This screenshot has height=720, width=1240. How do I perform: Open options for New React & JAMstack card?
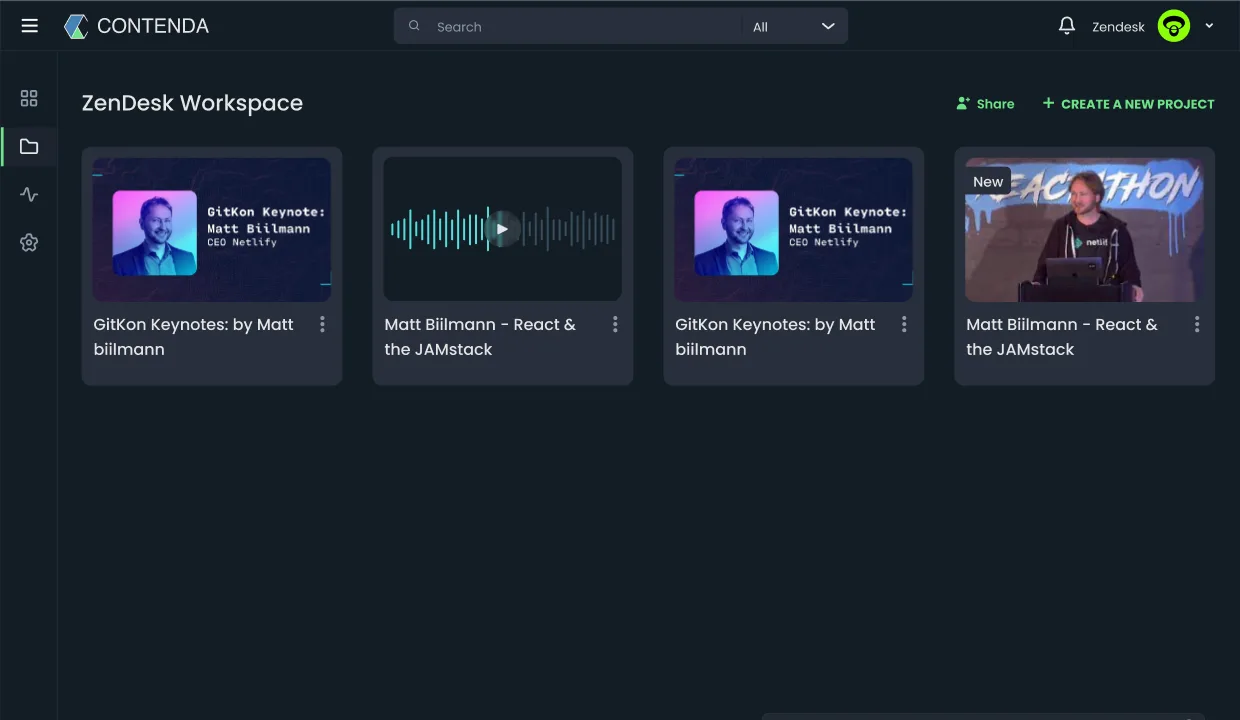pos(1197,324)
